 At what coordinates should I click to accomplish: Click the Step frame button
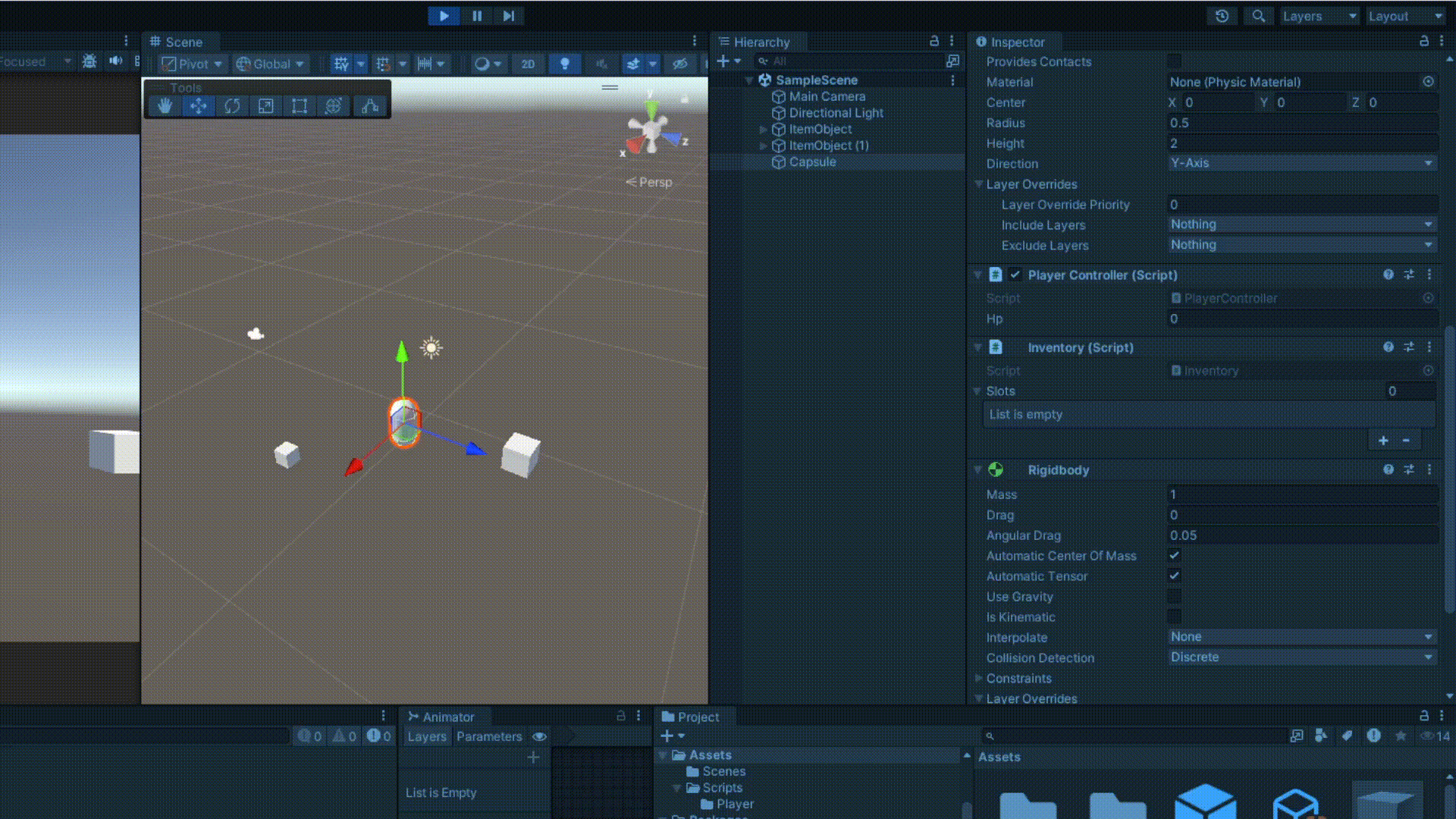pos(508,16)
